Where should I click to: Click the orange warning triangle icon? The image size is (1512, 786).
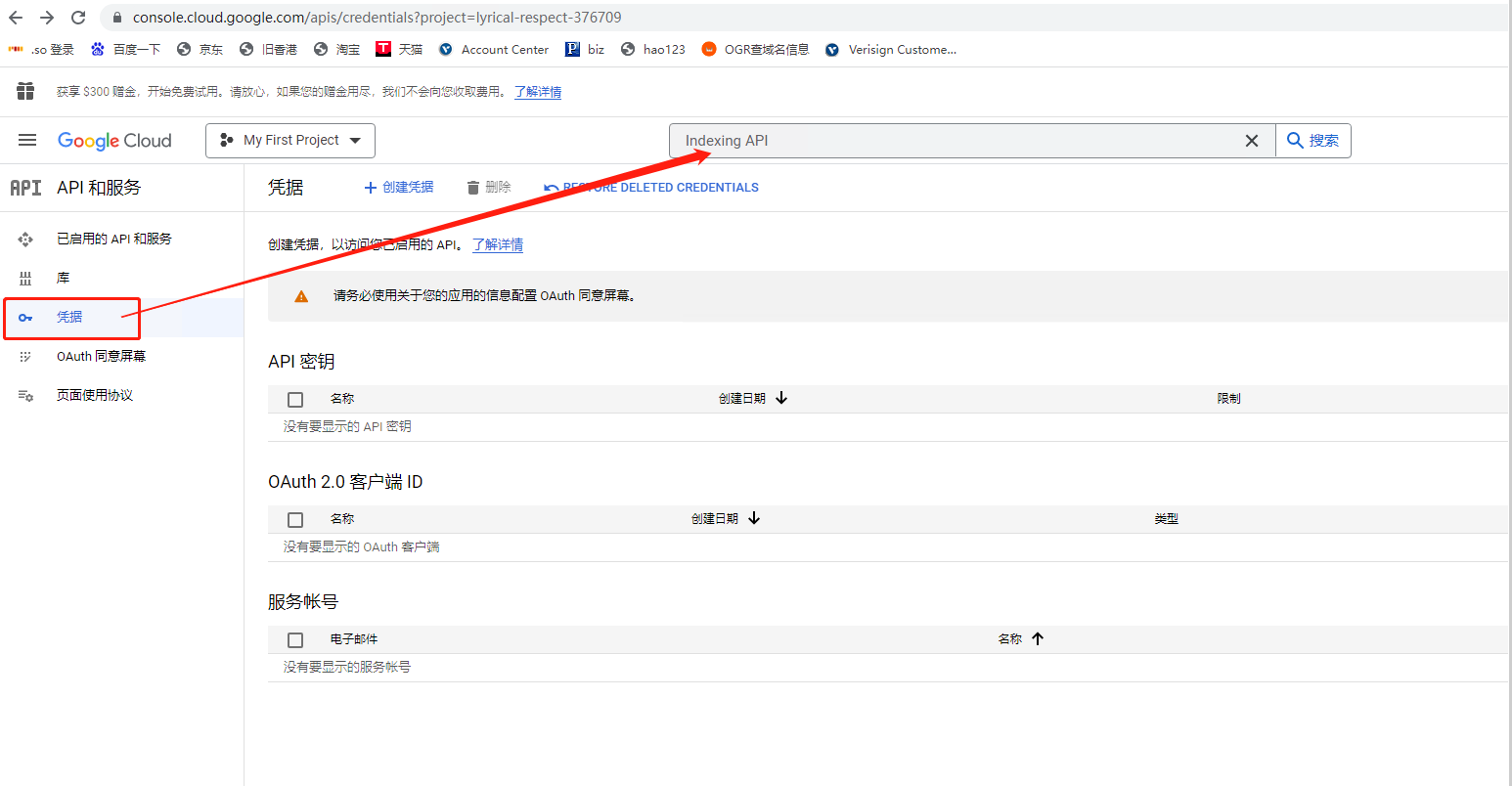301,296
